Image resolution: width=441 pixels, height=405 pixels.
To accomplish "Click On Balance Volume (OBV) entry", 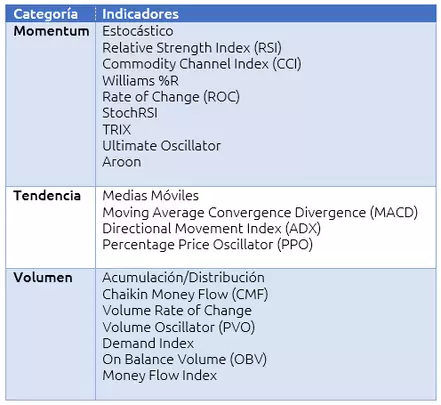I will 184,359.
